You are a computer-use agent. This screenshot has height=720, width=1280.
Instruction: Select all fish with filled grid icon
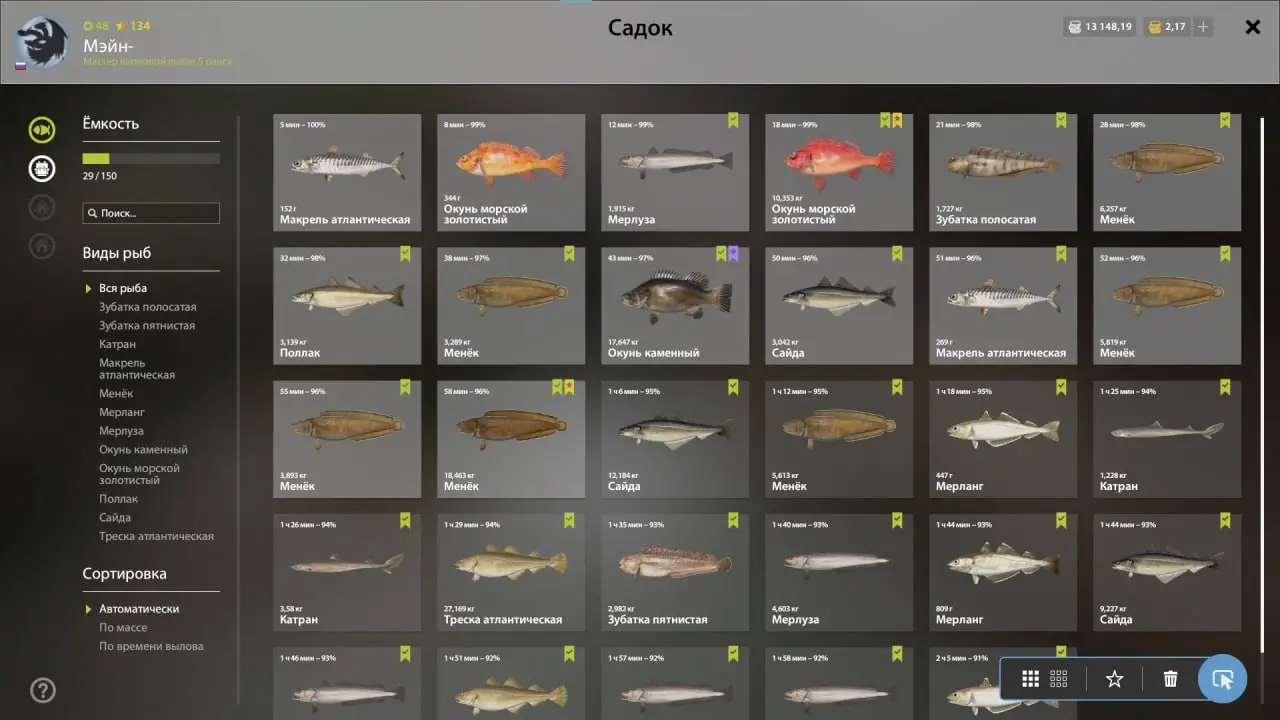pos(1030,679)
